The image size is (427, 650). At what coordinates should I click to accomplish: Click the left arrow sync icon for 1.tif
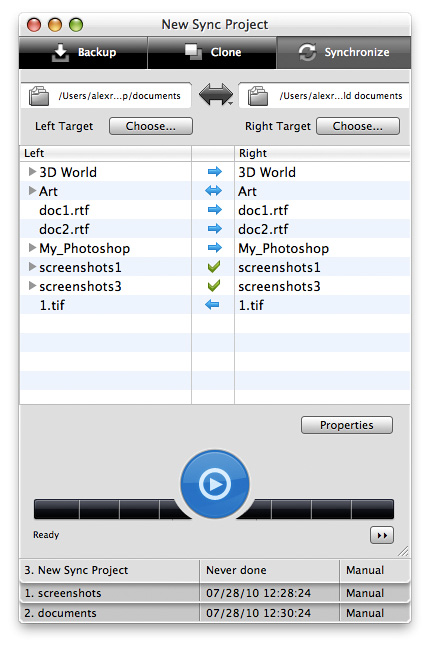pos(212,305)
